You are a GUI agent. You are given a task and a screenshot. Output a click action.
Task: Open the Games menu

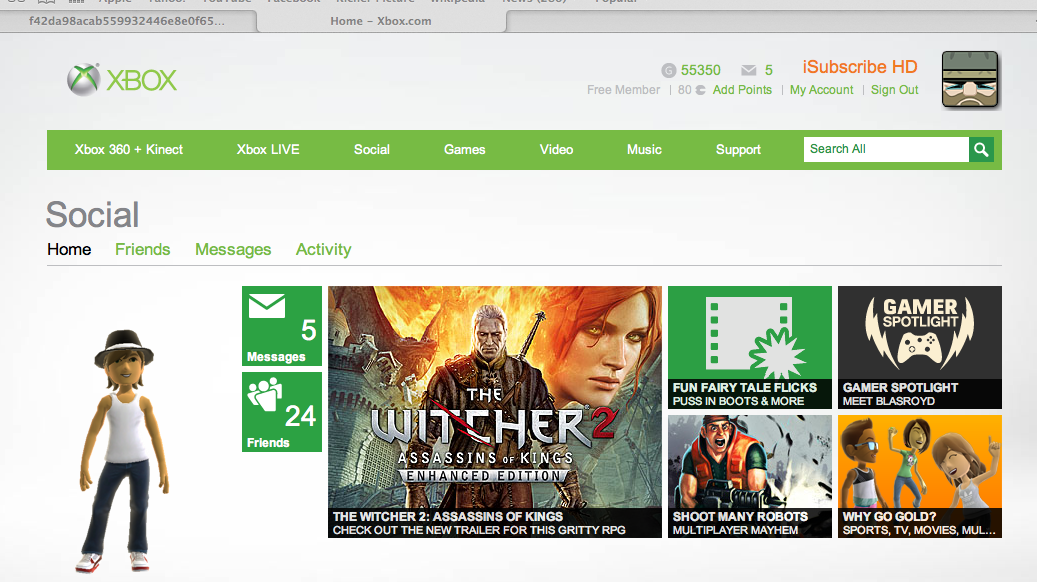tap(464, 149)
